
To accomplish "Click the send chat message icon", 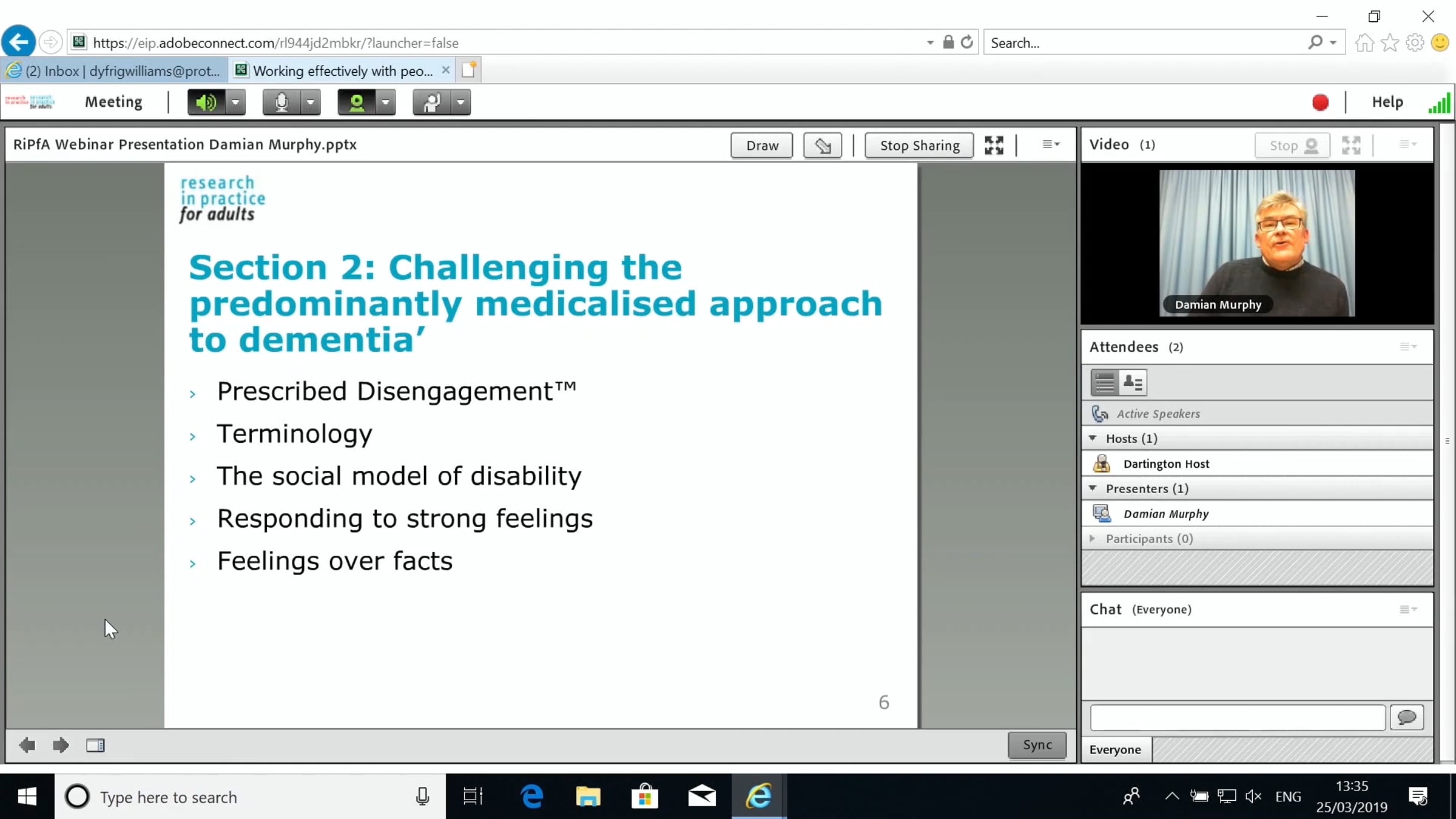I will coord(1406,718).
